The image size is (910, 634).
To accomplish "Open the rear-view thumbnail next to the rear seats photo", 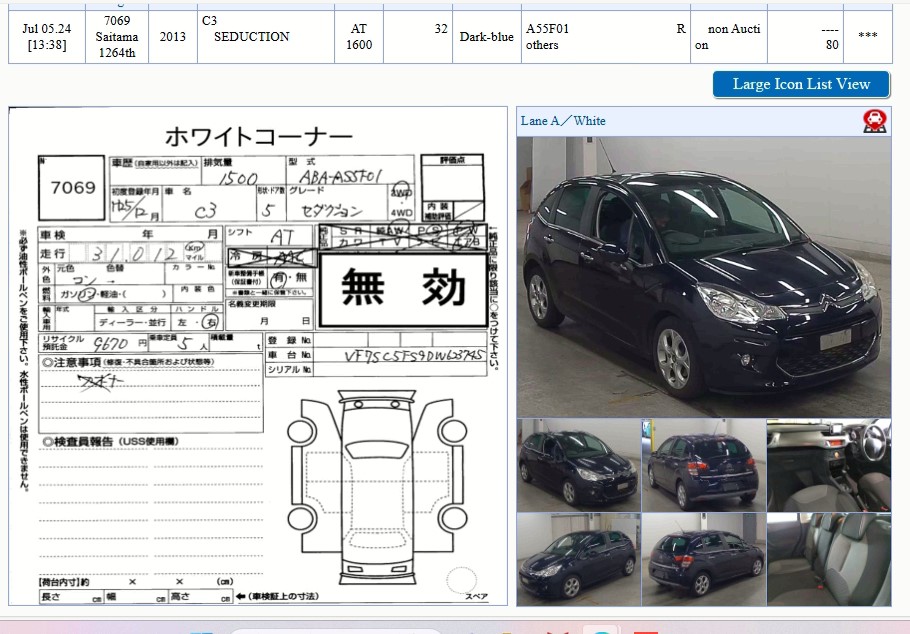I will (704, 560).
